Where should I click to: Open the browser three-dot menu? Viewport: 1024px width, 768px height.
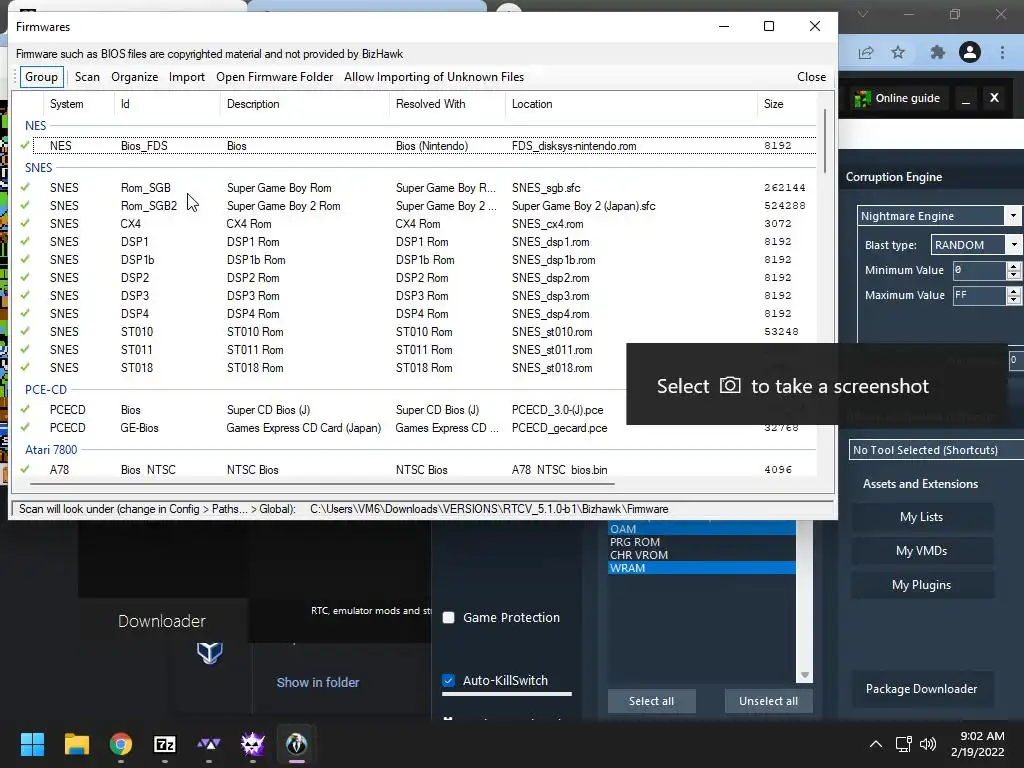point(1002,52)
